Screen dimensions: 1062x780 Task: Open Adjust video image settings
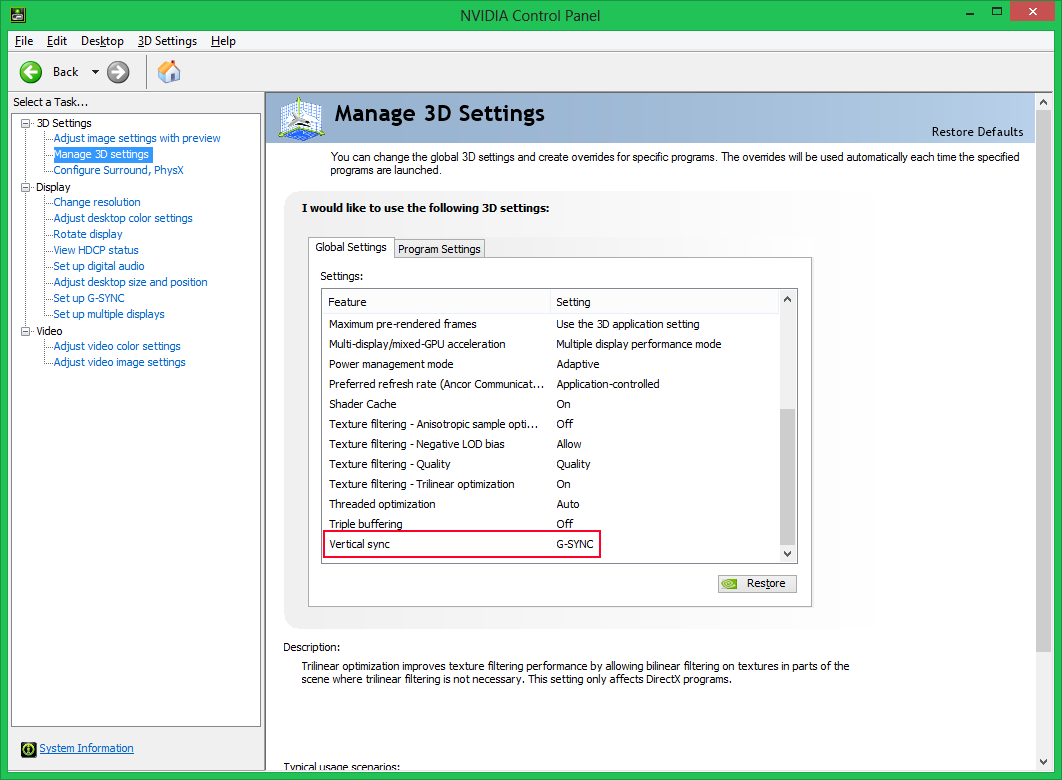(119, 362)
